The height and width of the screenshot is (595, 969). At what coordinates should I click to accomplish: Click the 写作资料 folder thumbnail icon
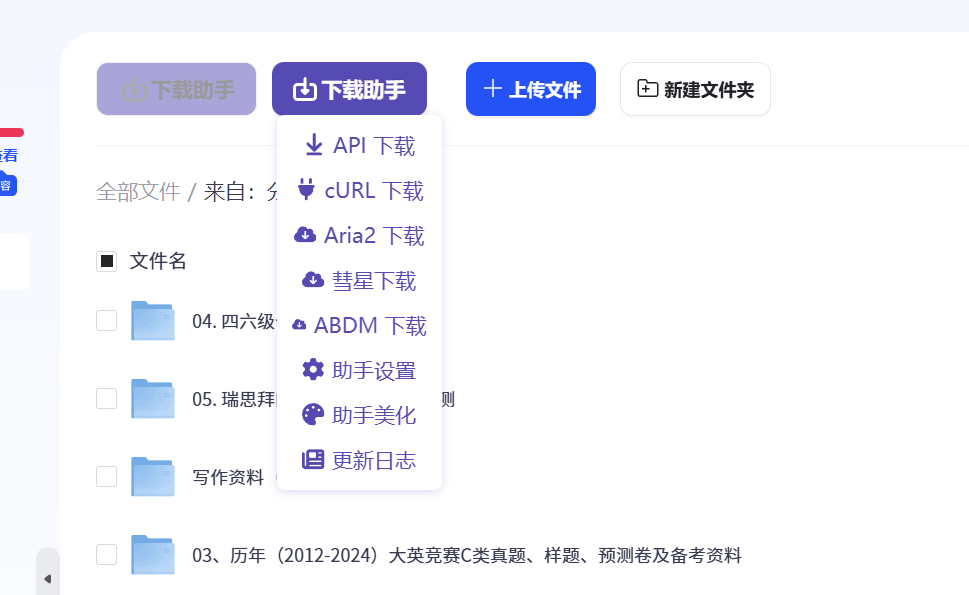pos(153,477)
